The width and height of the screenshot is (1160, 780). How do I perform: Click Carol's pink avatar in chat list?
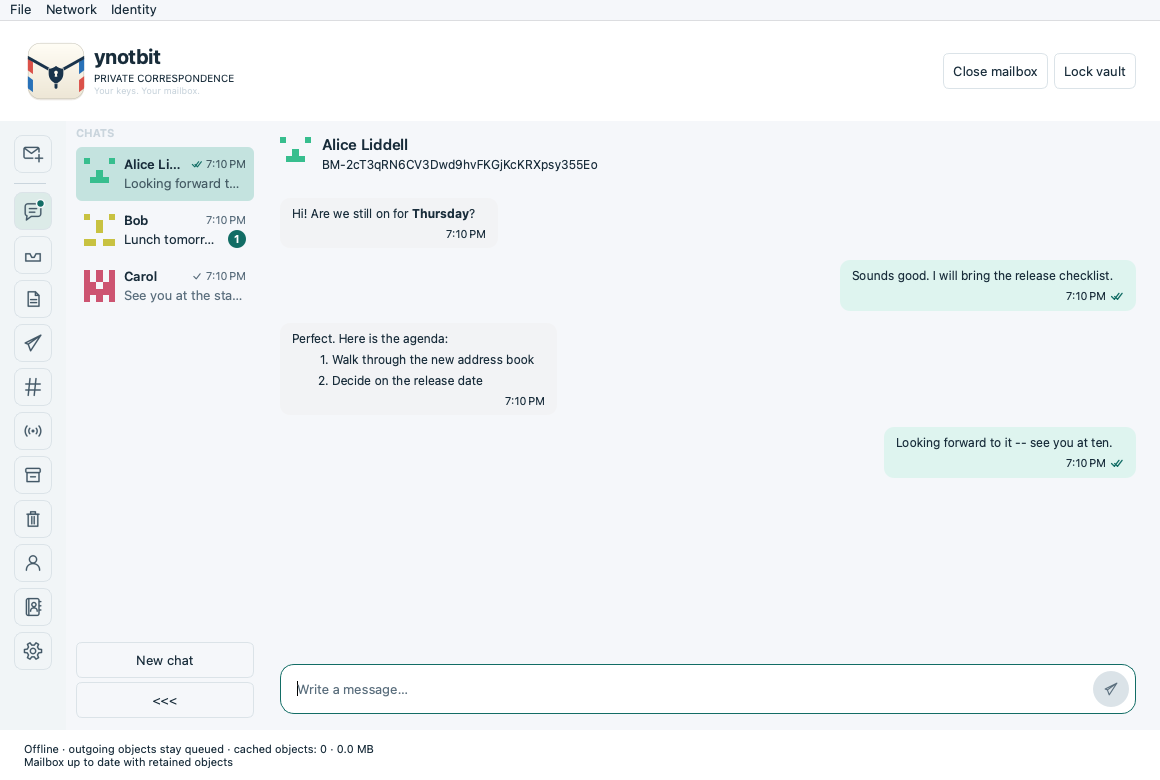click(99, 286)
